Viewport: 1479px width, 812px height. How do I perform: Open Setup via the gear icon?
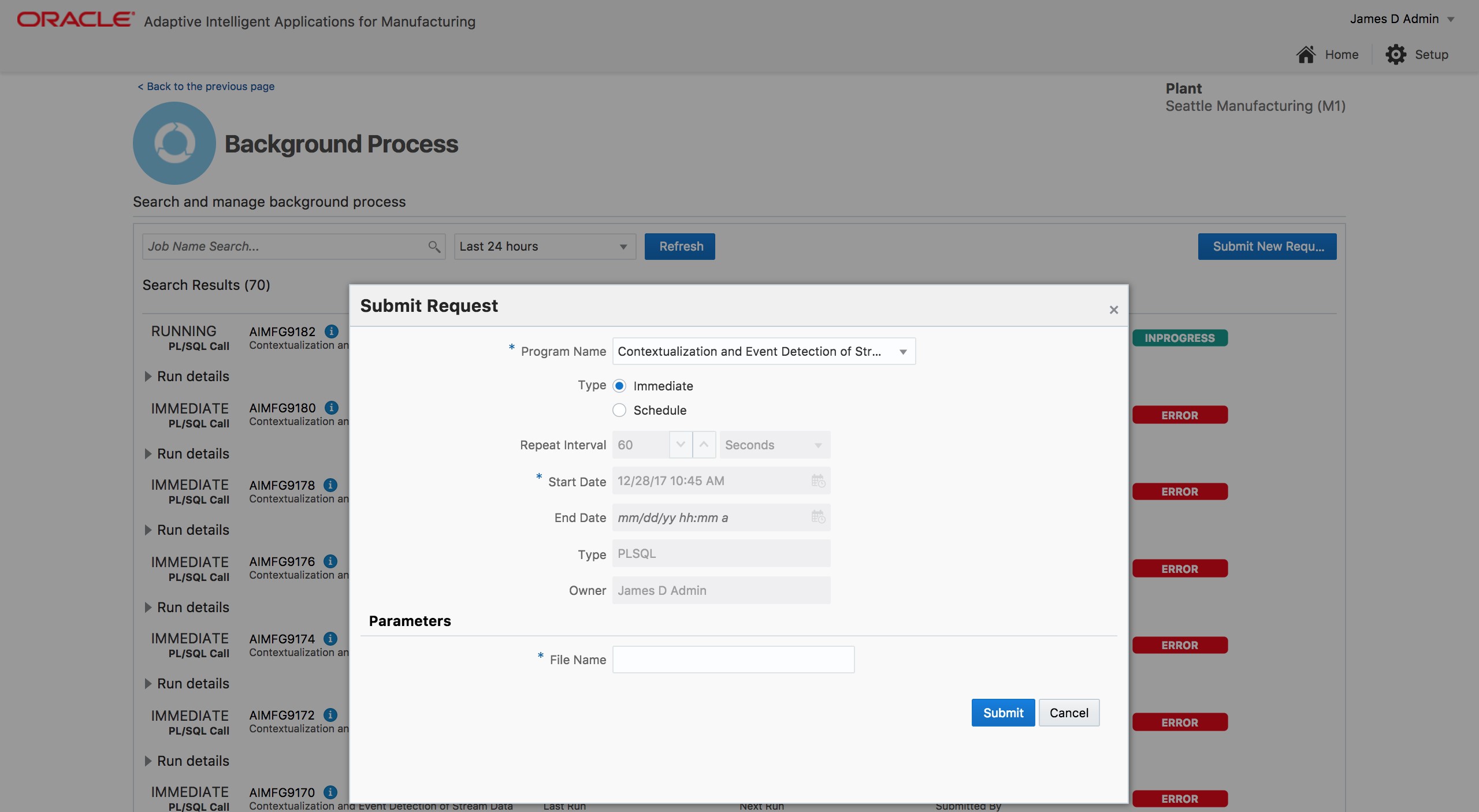coord(1396,54)
